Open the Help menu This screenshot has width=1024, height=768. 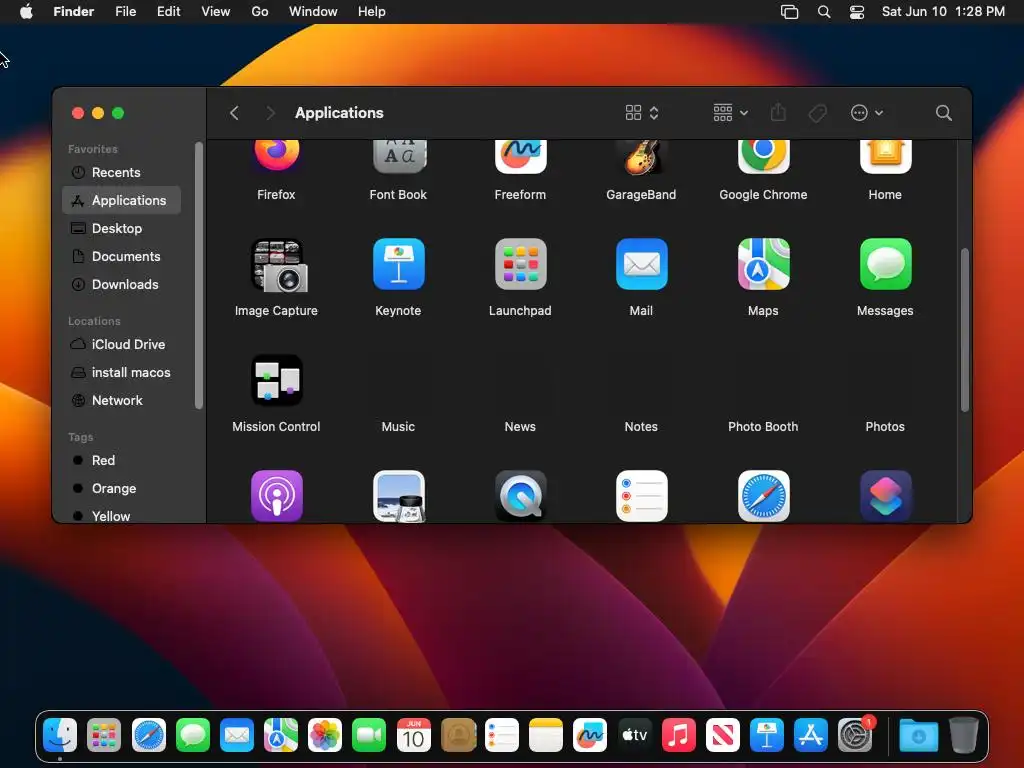372,12
